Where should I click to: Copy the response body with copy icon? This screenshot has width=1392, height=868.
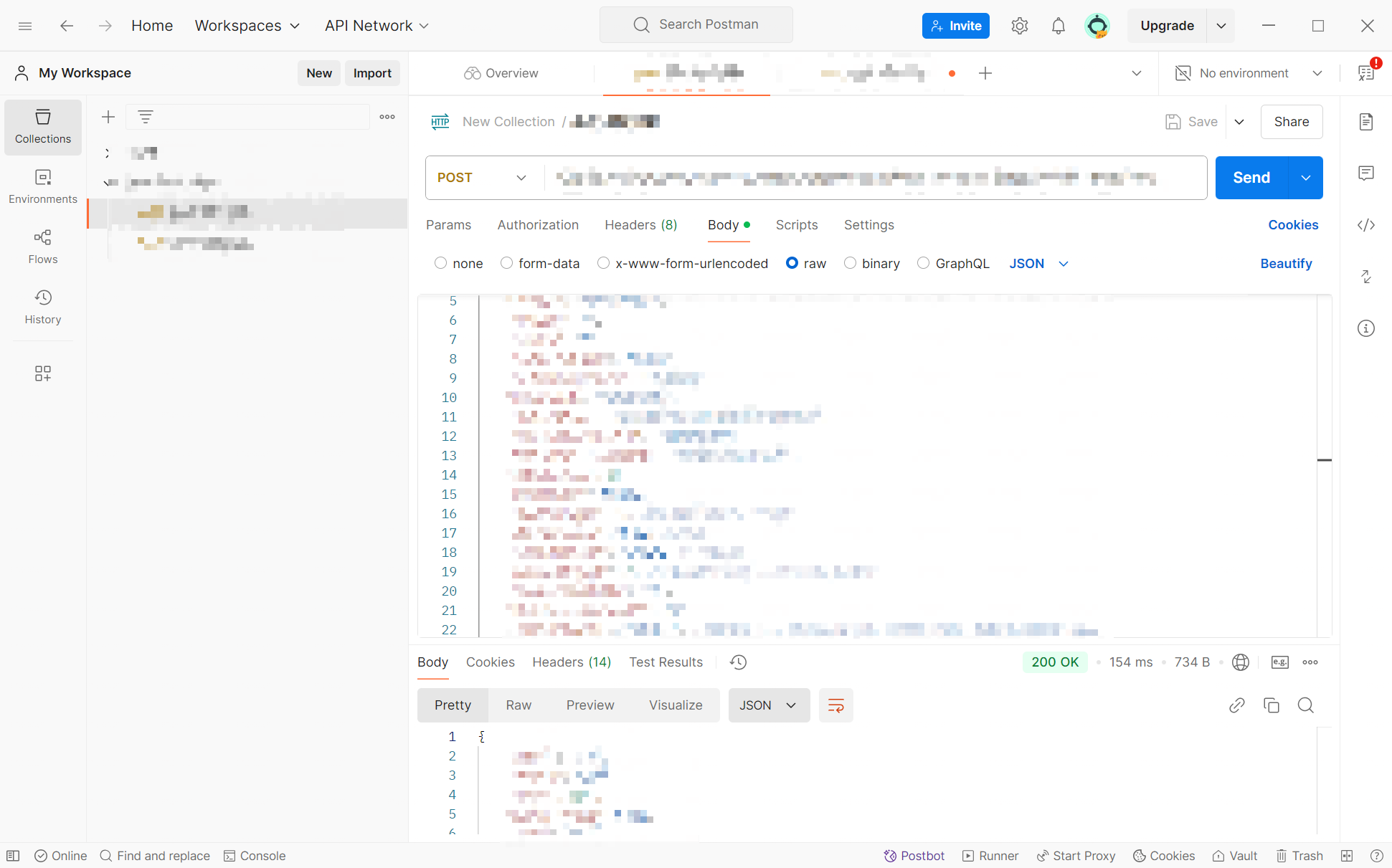click(x=1271, y=705)
